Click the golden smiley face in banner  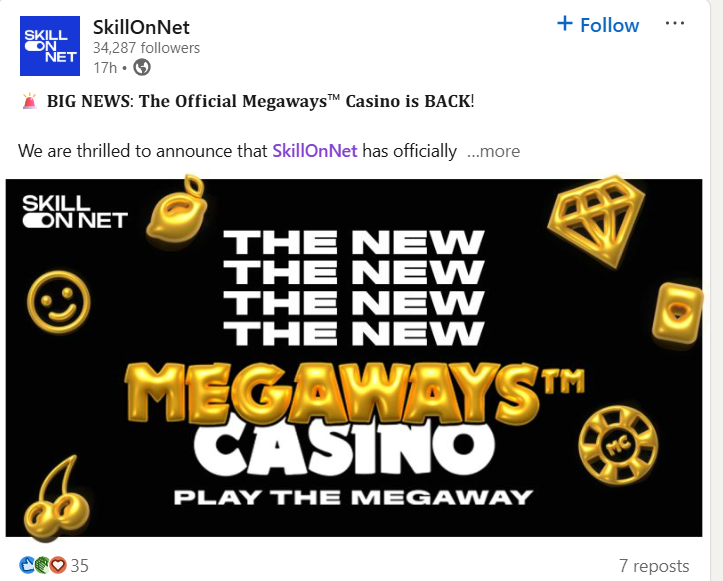[x=59, y=302]
